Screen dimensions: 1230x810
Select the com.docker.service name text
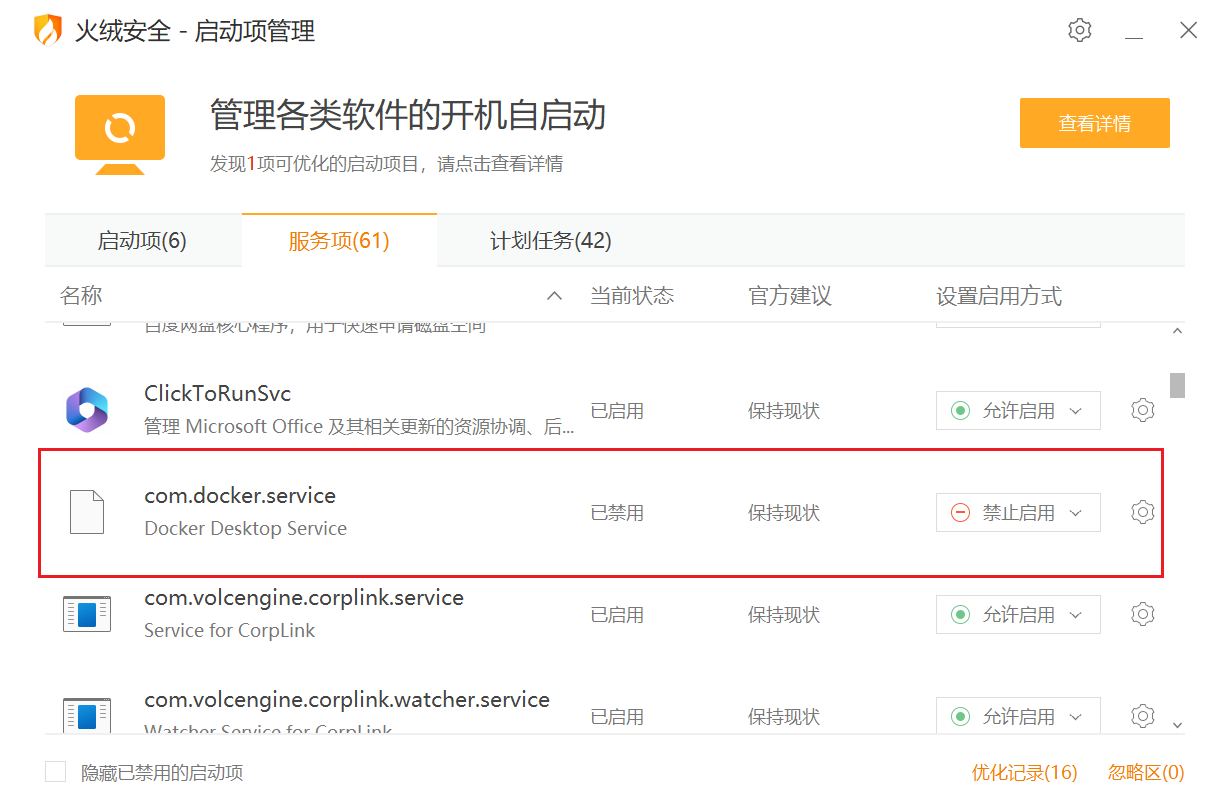pos(240,496)
